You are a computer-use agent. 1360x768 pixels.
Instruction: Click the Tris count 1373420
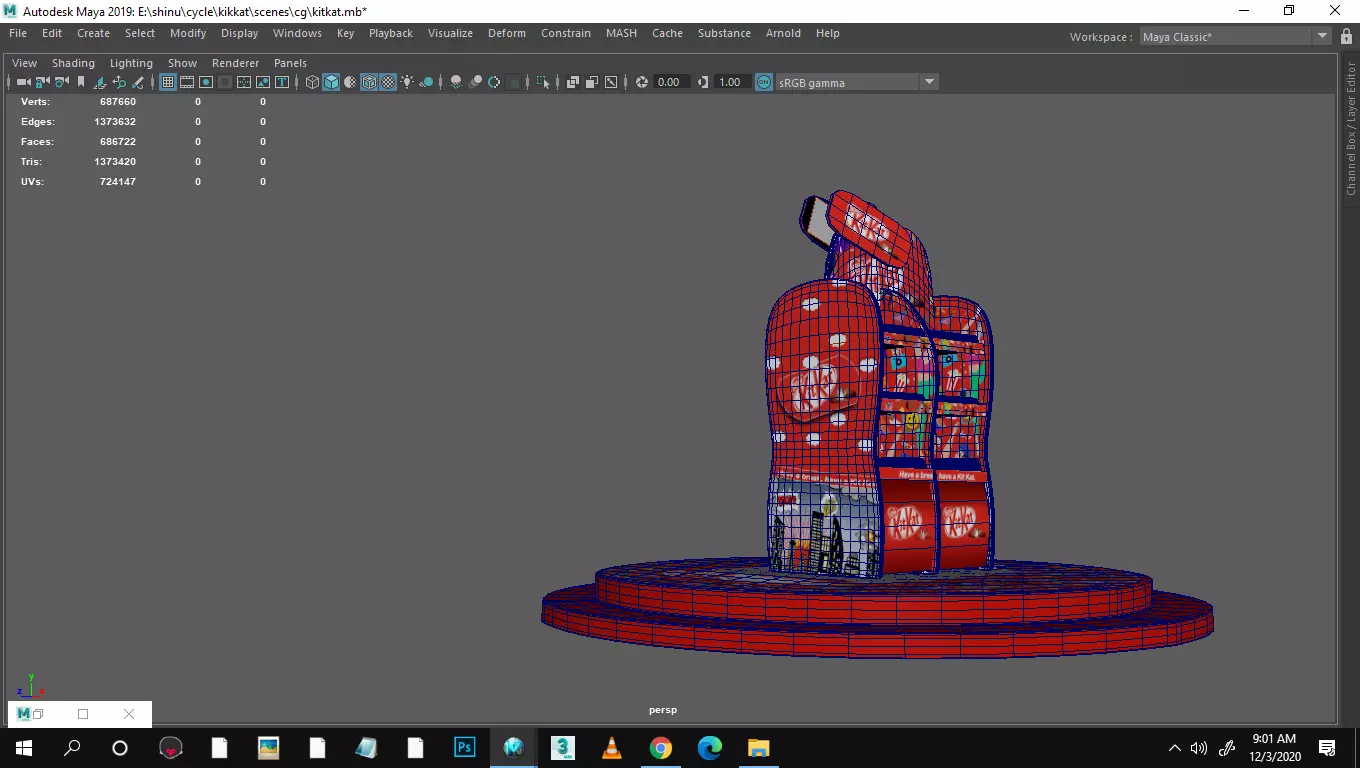(115, 162)
